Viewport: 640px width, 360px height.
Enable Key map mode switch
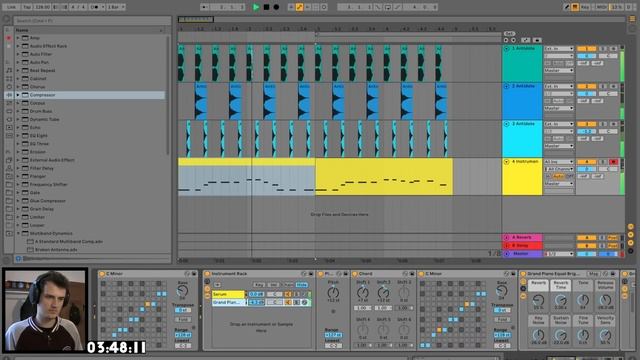click(x=585, y=7)
